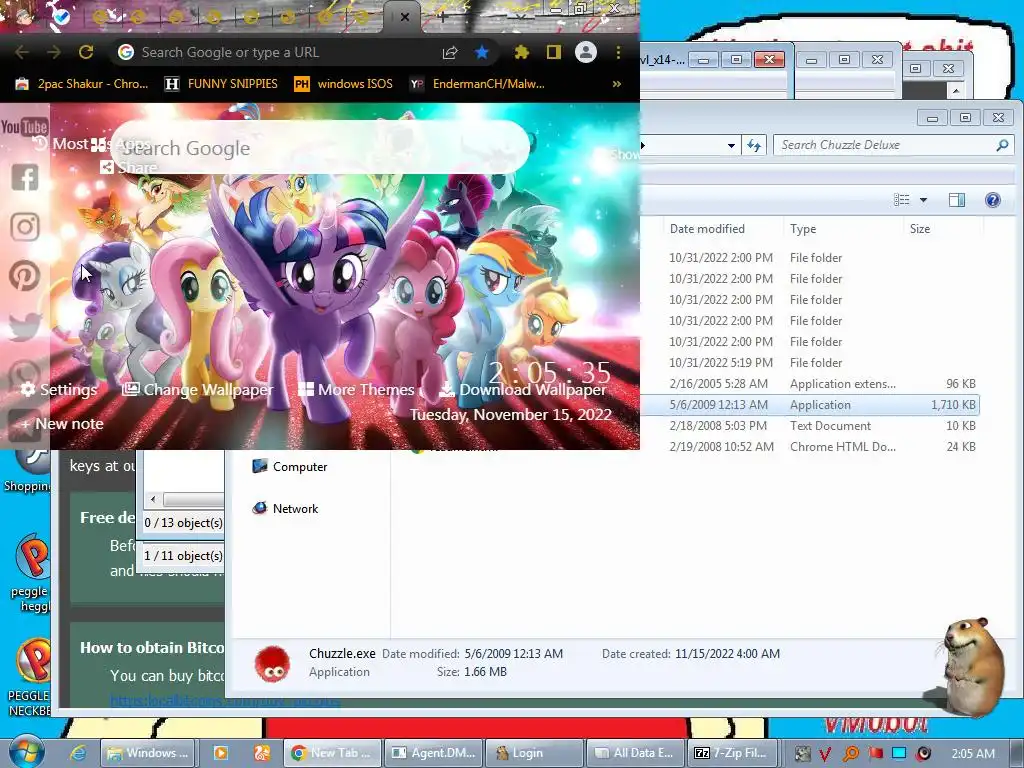The width and height of the screenshot is (1024, 768).
Task: Refresh the Explorer folder view
Action: [x=754, y=145]
